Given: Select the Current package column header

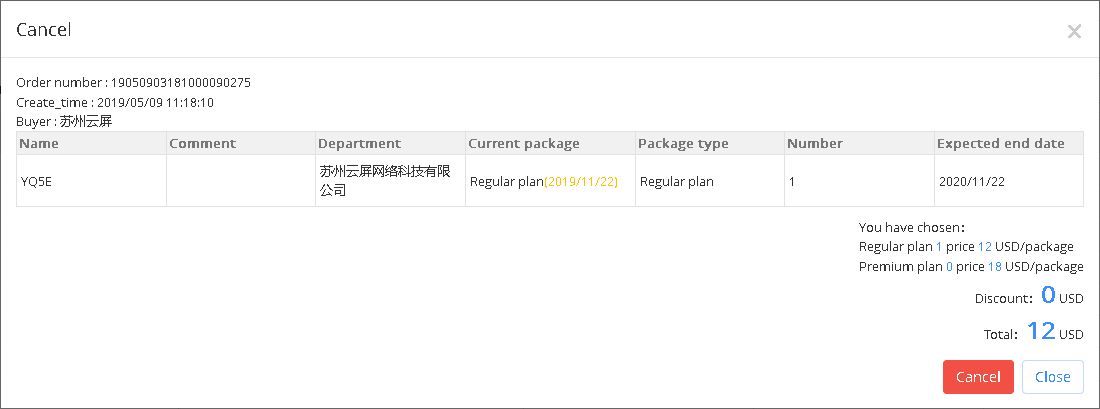Looking at the screenshot, I should (x=551, y=143).
